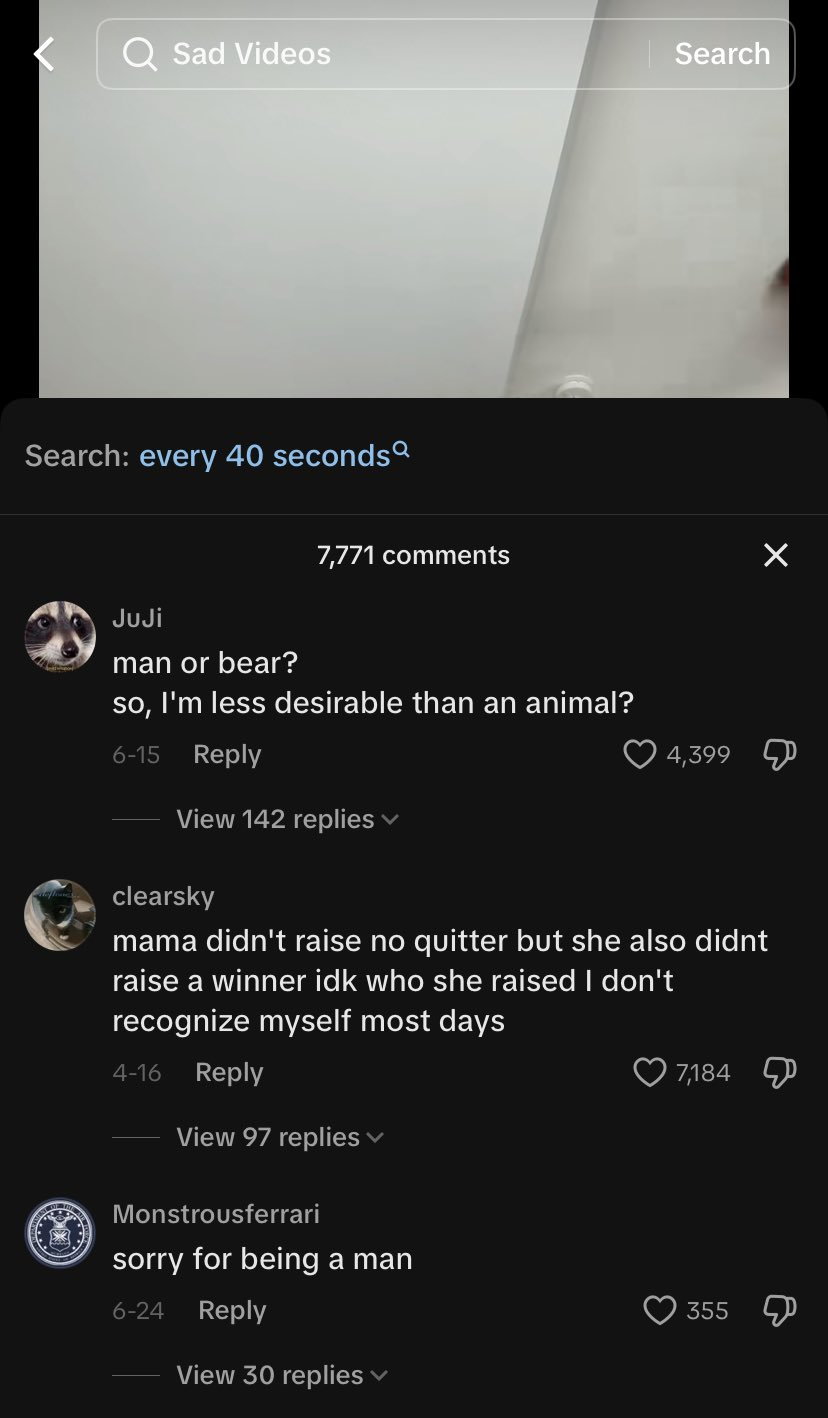
Task: Tap the back arrow icon
Action: point(44,54)
